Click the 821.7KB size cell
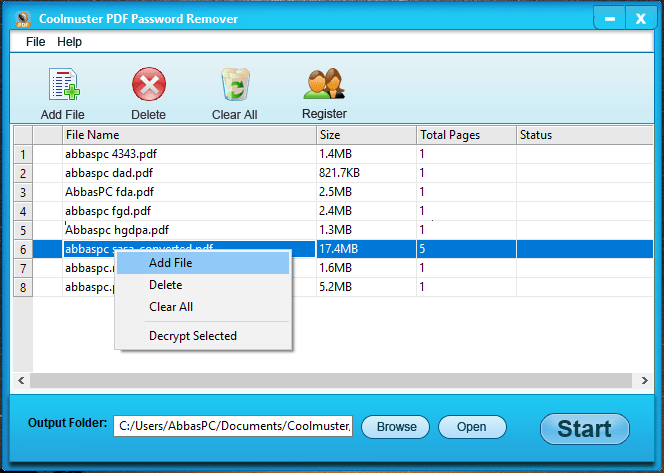 pos(366,173)
